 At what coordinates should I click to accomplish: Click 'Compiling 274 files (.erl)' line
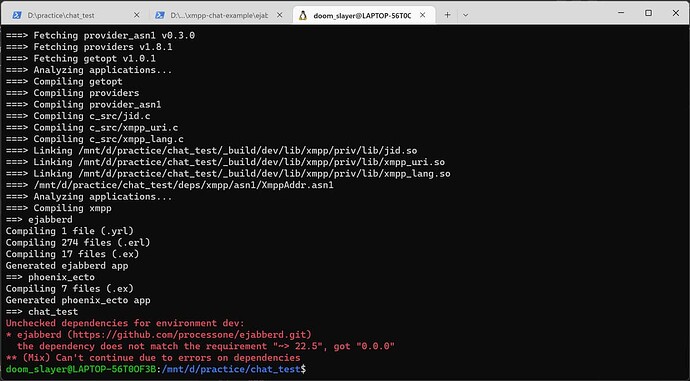(x=78, y=242)
